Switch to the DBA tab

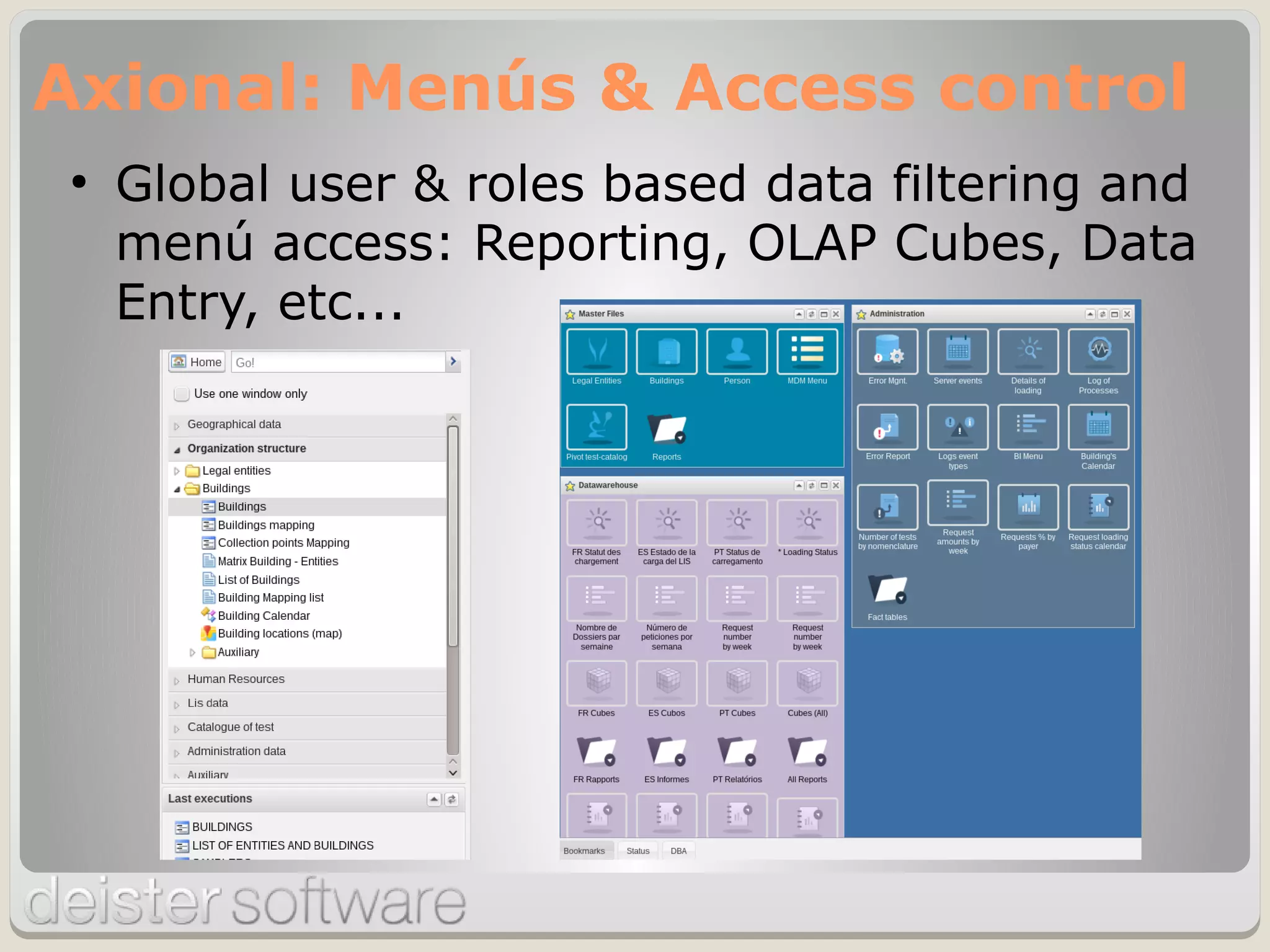(x=678, y=851)
